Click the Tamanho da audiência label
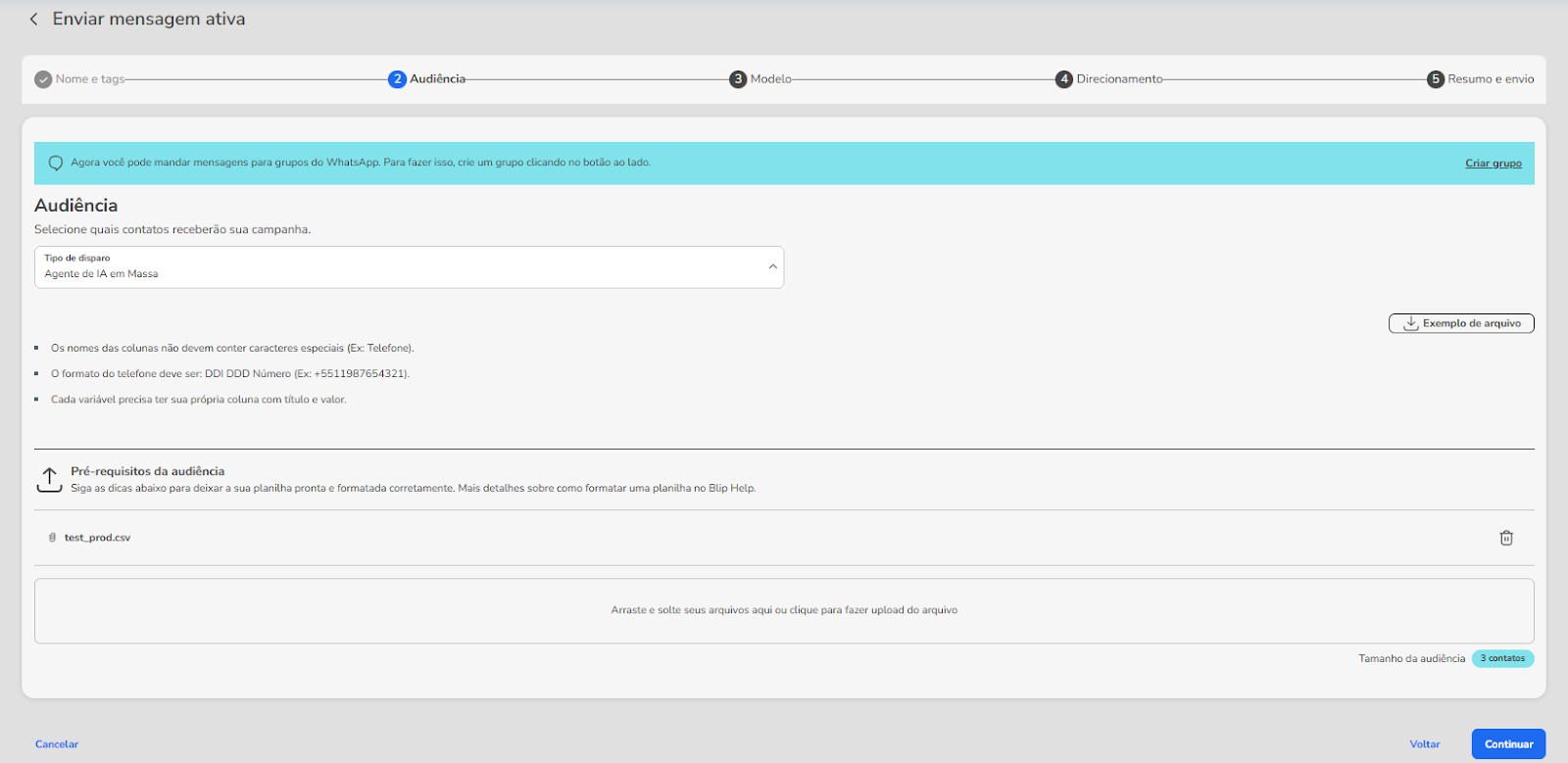This screenshot has height=763, width=1568. click(x=1411, y=659)
